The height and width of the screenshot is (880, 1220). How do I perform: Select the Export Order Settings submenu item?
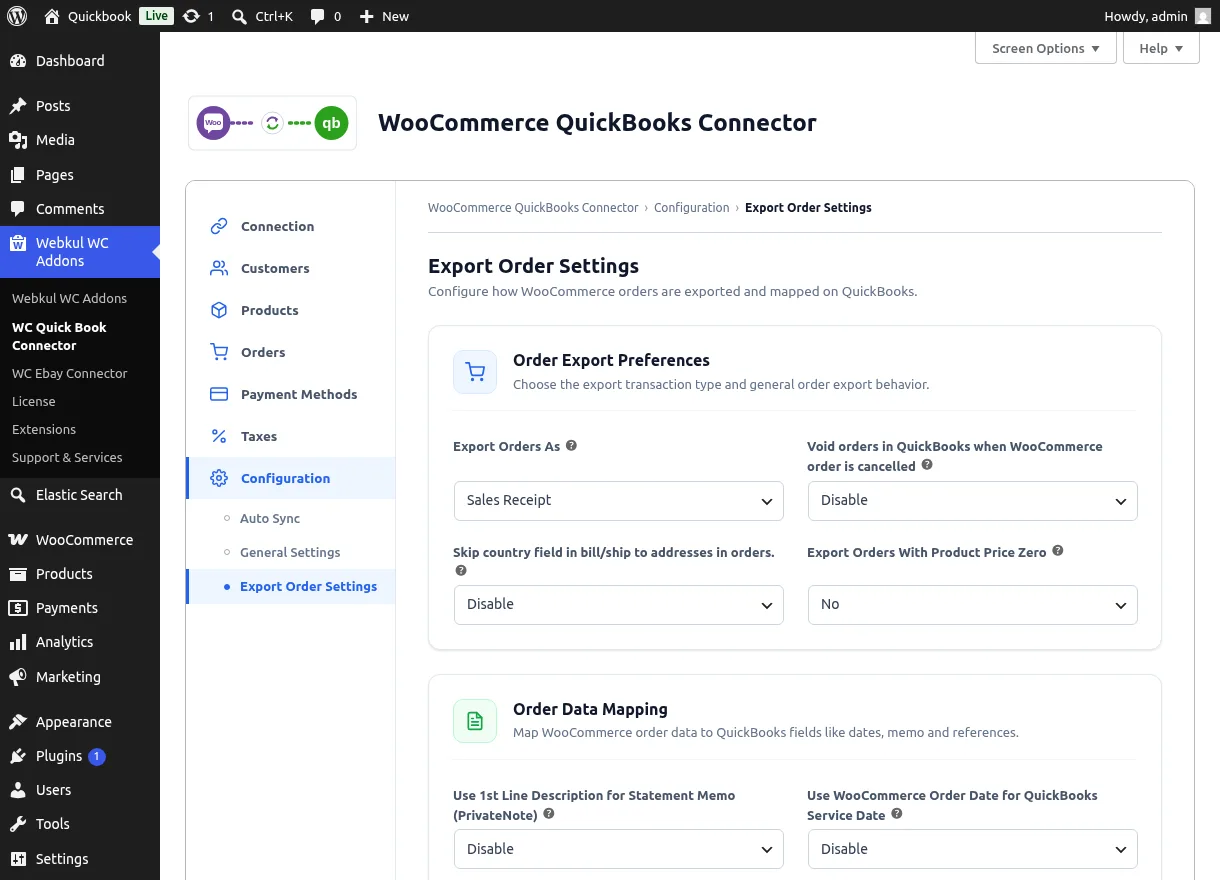[x=308, y=586]
